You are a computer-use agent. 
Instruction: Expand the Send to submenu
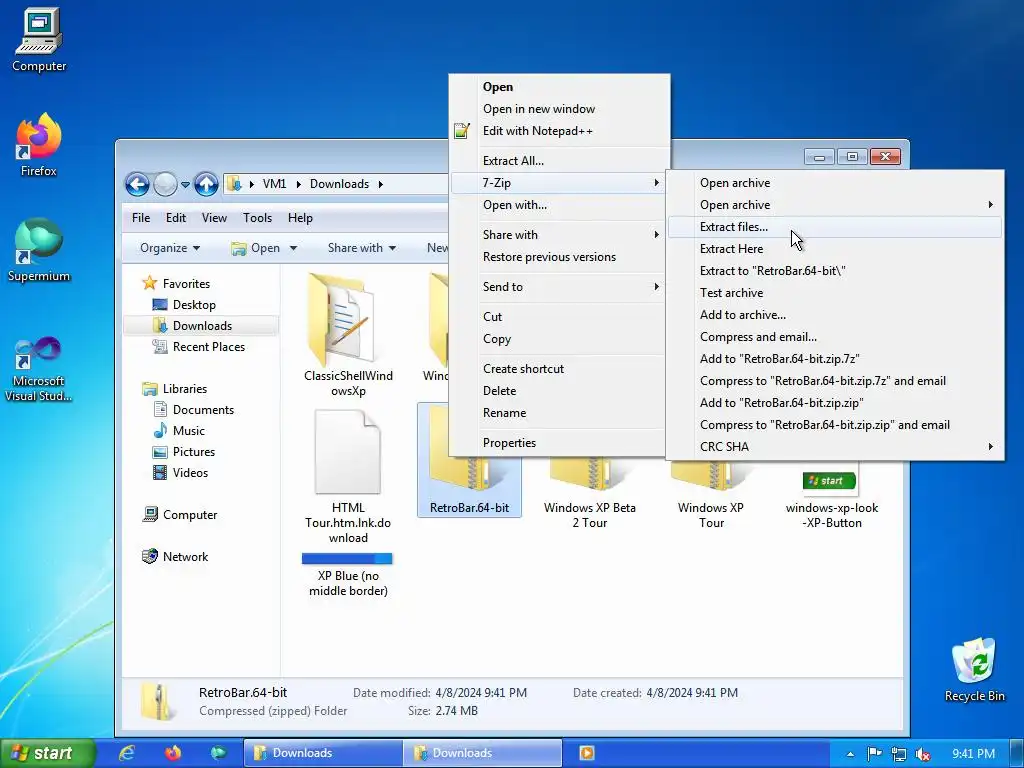pos(559,287)
